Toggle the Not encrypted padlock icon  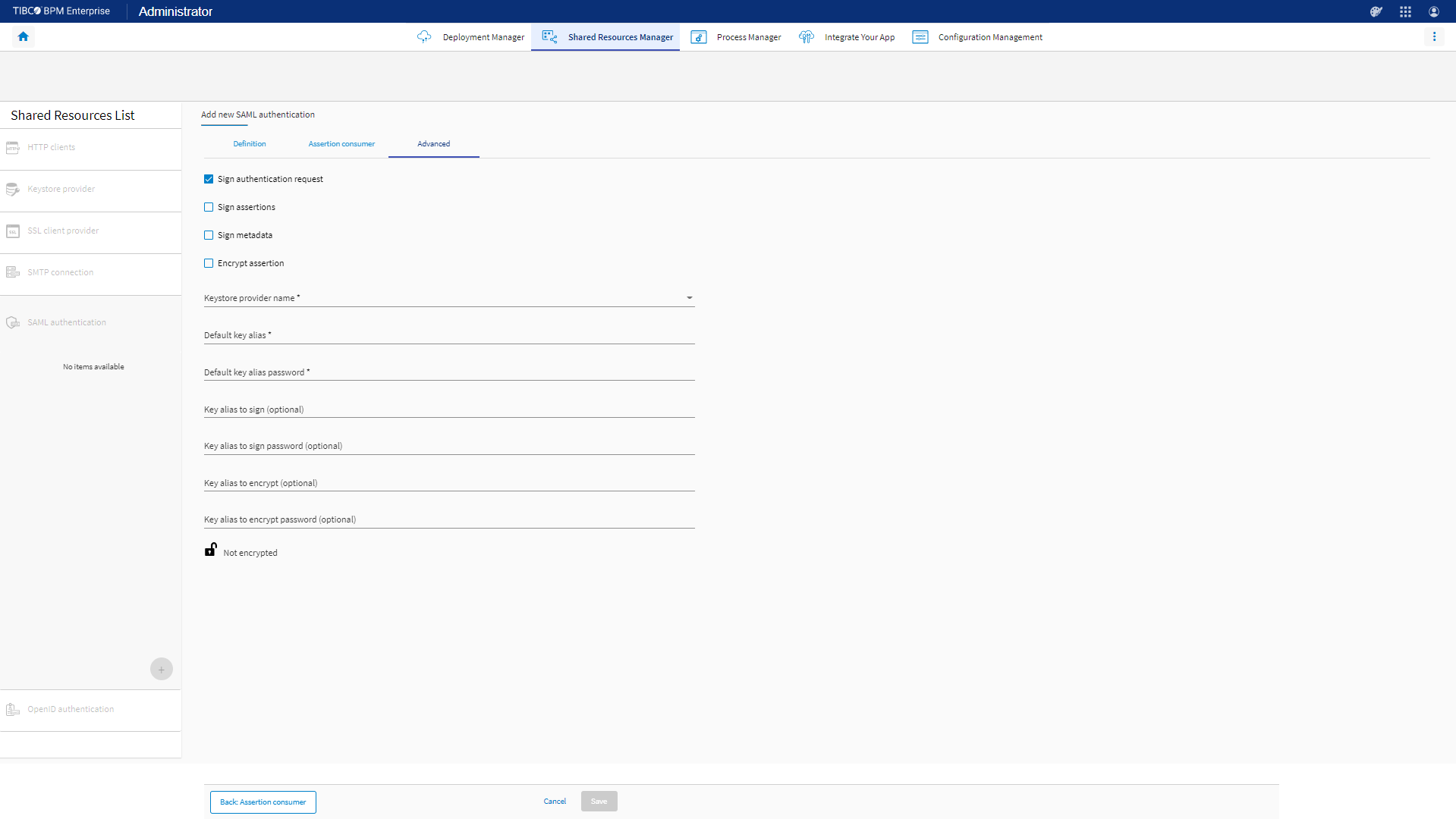tap(211, 550)
